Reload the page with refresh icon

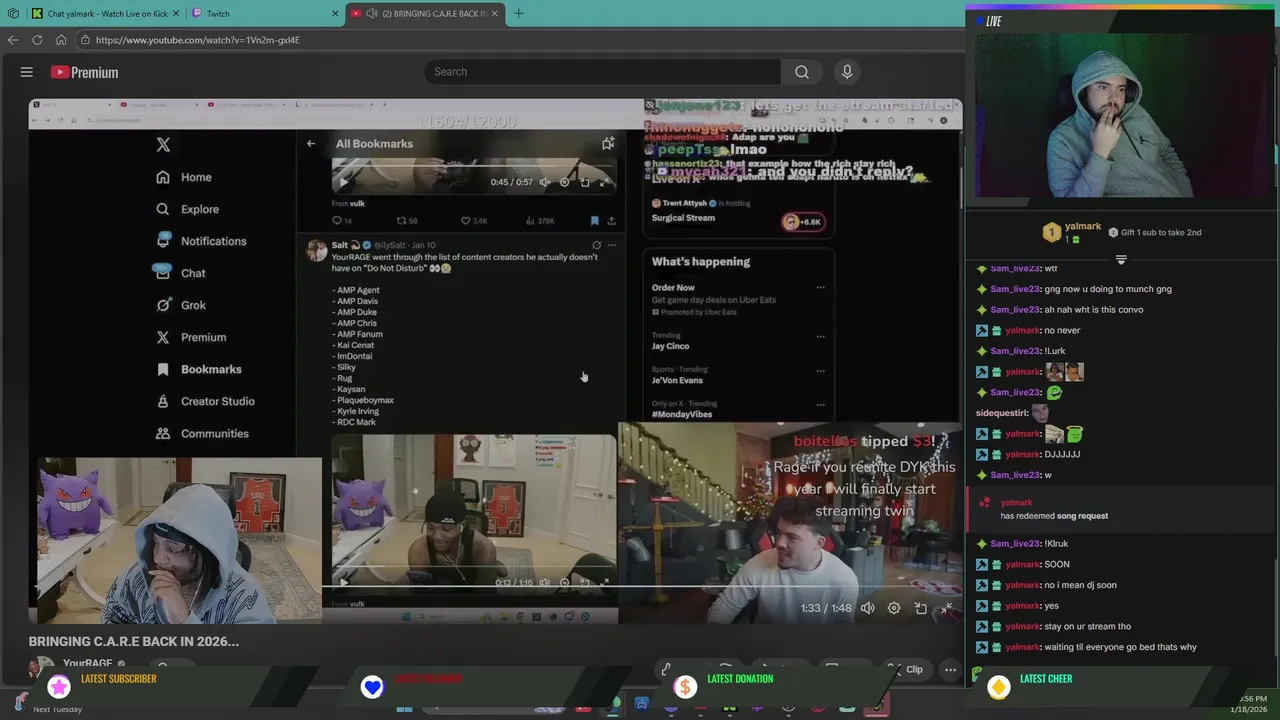click(x=37, y=40)
